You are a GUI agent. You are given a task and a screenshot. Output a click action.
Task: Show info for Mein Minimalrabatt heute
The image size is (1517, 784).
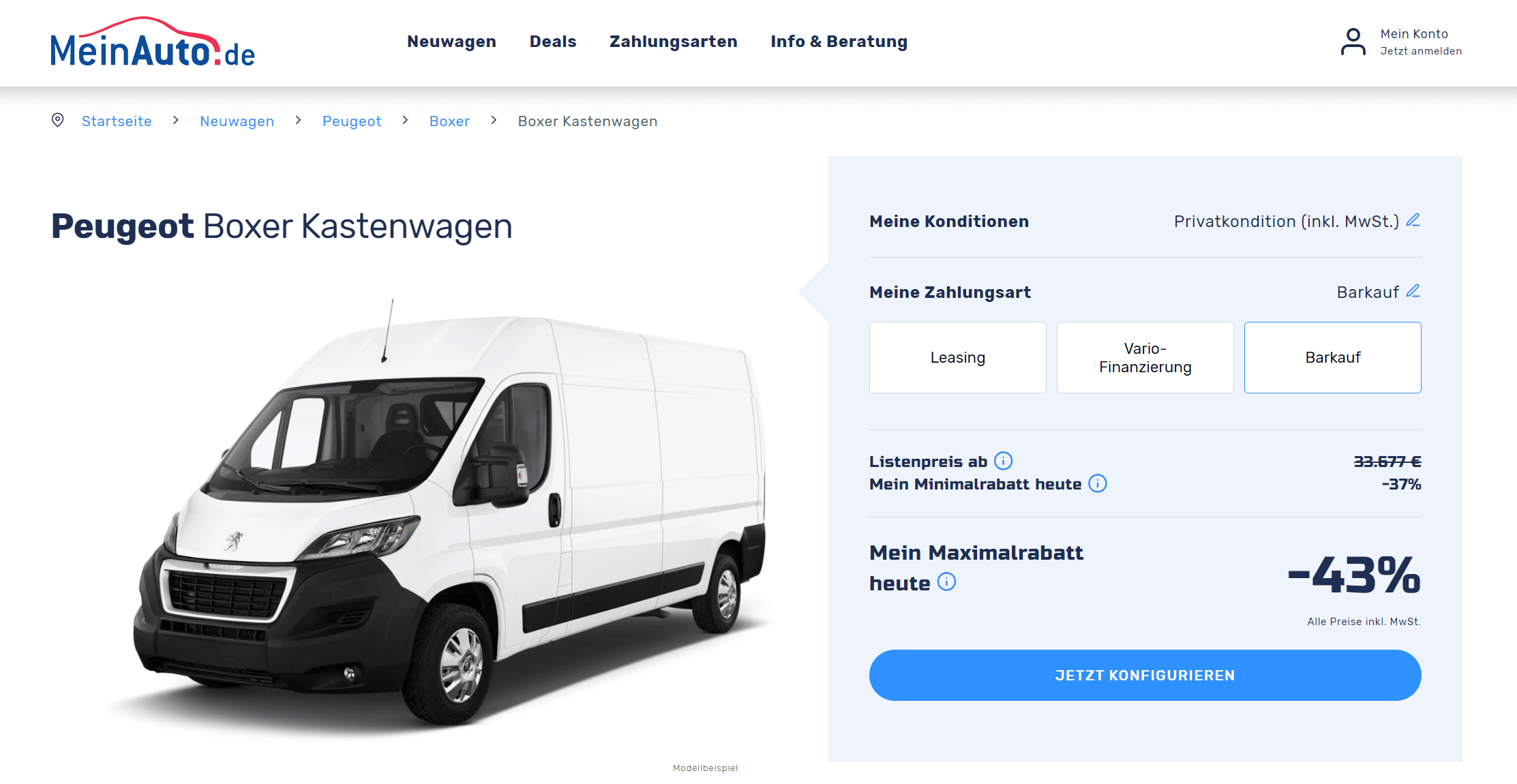pyautogui.click(x=1098, y=483)
